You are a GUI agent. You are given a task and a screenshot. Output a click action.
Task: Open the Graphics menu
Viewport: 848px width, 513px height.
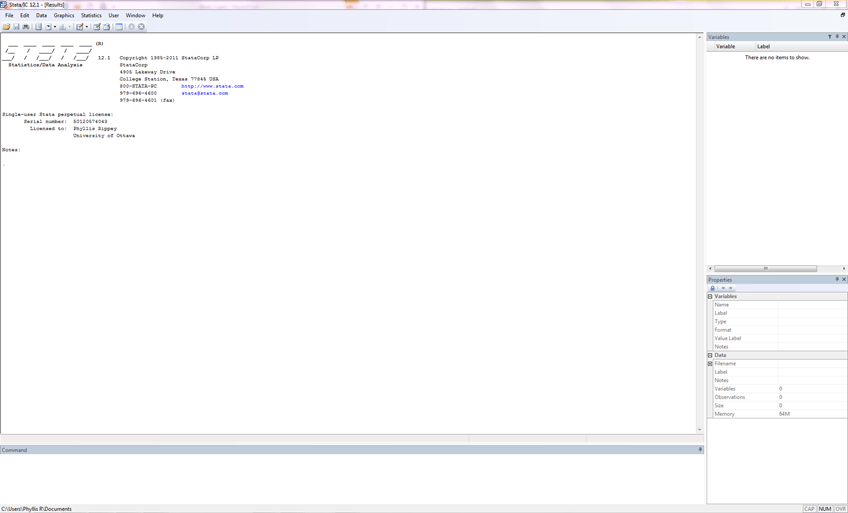click(x=64, y=15)
